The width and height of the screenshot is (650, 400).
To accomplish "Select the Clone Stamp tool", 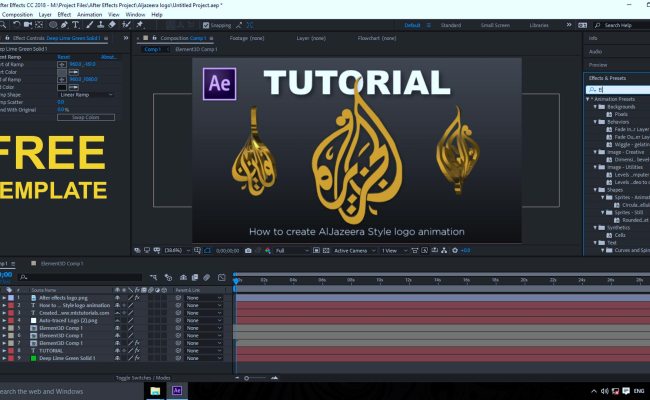I will [x=100, y=25].
